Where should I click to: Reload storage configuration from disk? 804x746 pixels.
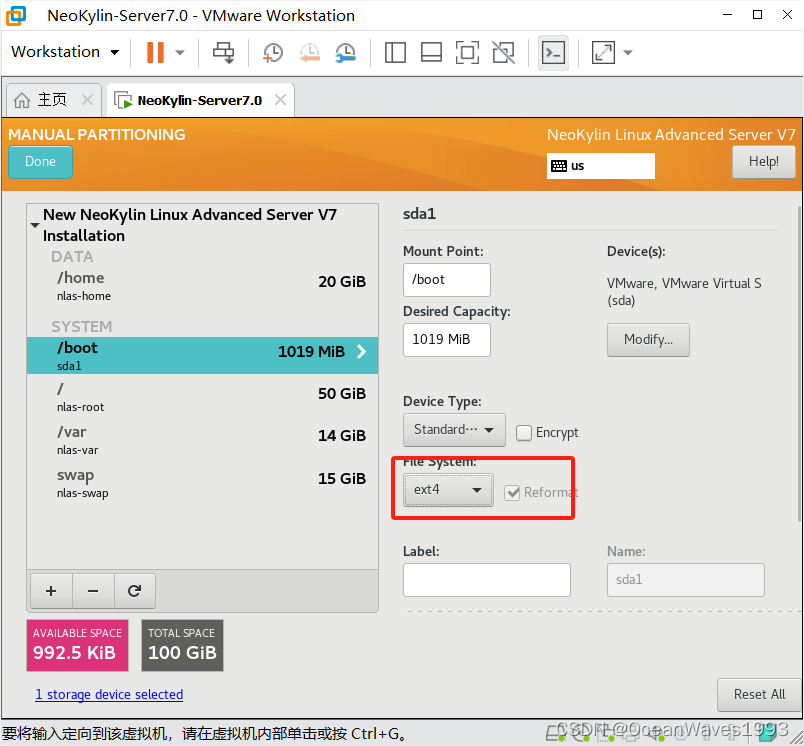point(135,591)
